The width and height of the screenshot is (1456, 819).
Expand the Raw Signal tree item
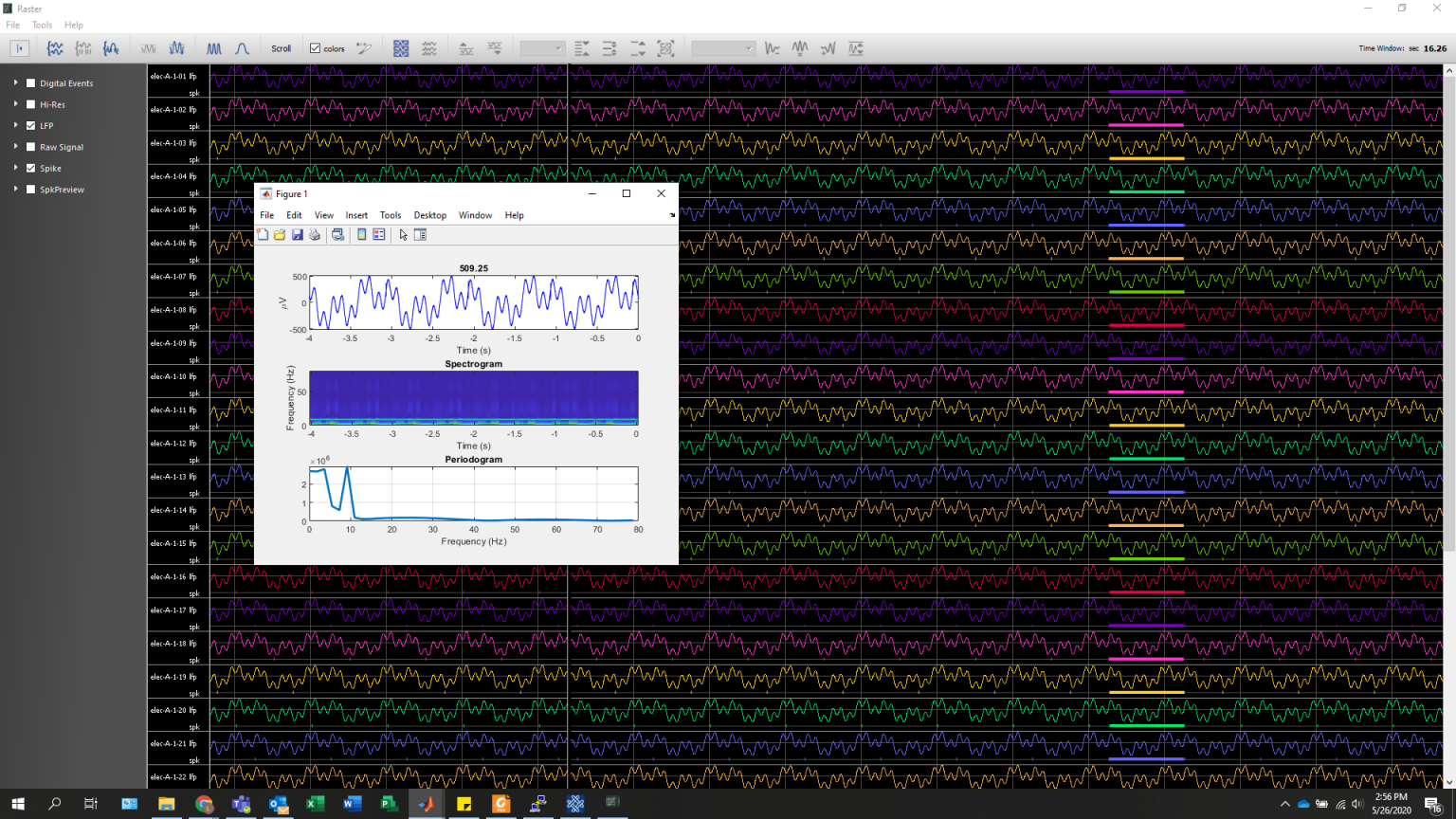14,146
